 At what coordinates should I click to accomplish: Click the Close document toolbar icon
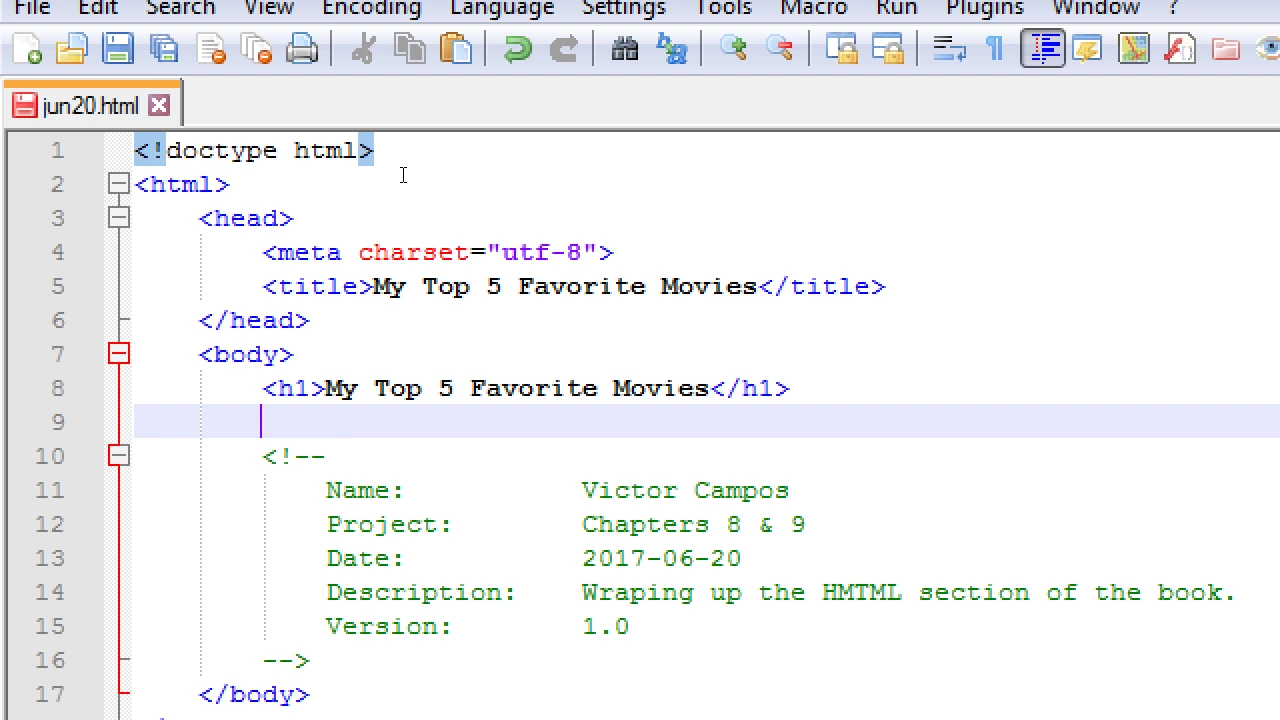click(x=211, y=49)
